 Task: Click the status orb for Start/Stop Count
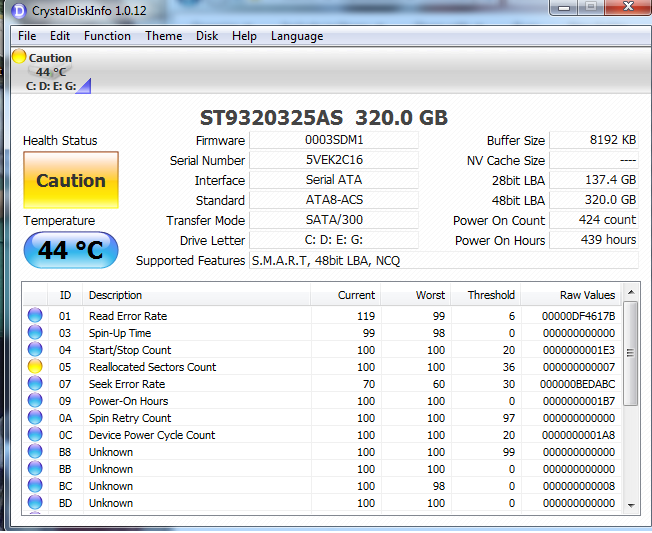tap(35, 350)
